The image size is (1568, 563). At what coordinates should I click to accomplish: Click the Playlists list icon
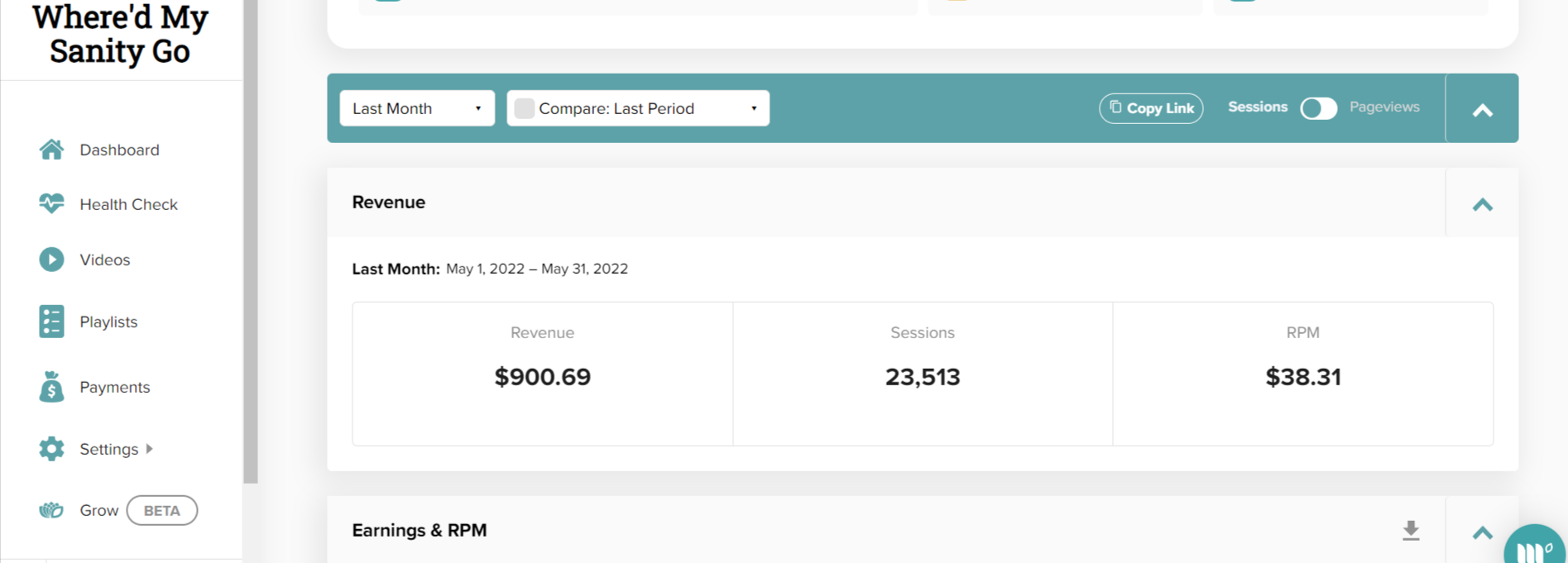click(51, 322)
